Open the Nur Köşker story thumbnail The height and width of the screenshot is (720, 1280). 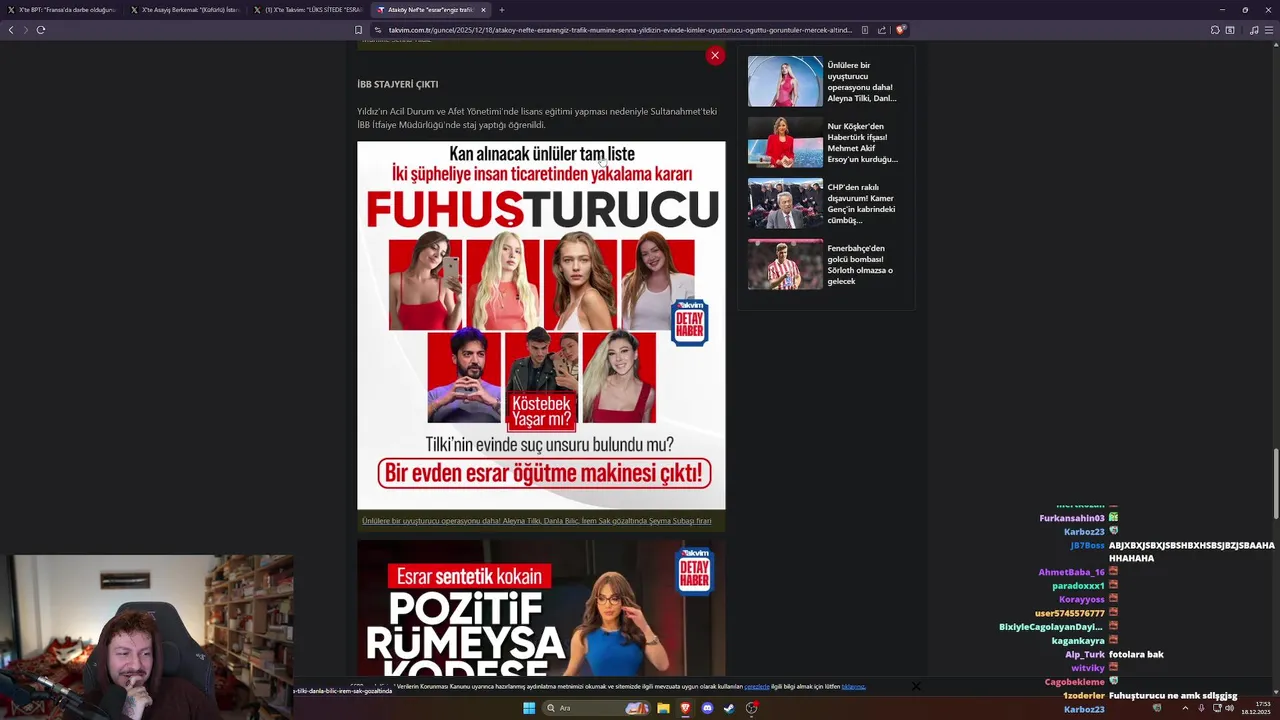click(785, 142)
